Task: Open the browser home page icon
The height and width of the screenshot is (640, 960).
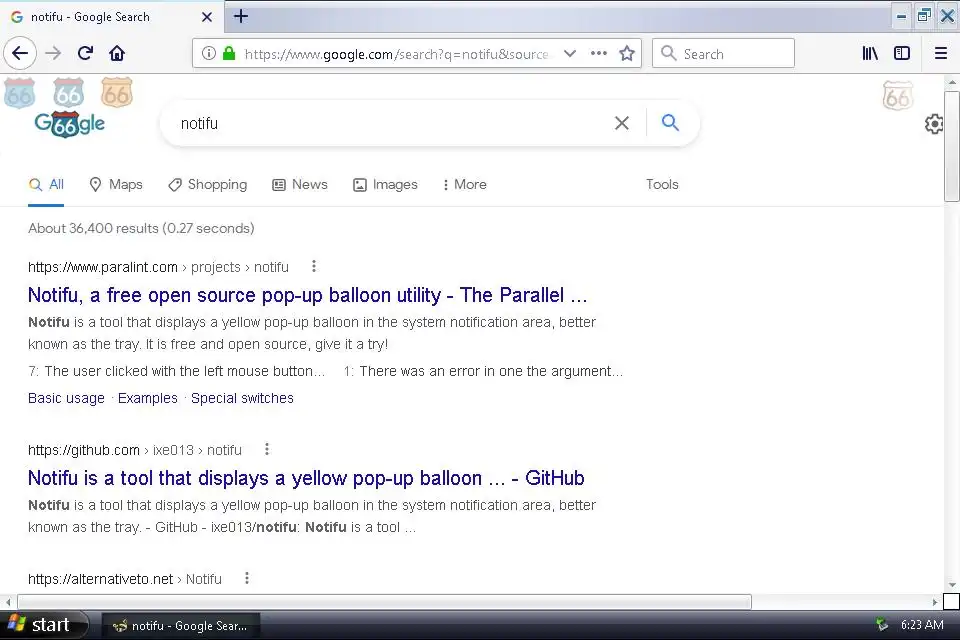Action: 117,53
